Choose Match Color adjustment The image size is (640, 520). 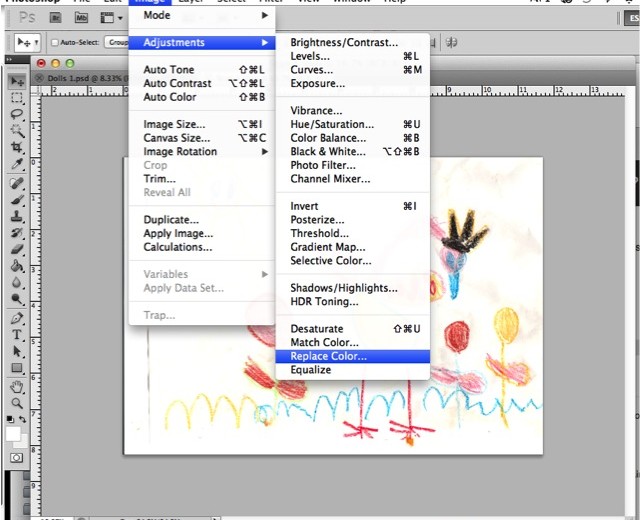point(353,342)
